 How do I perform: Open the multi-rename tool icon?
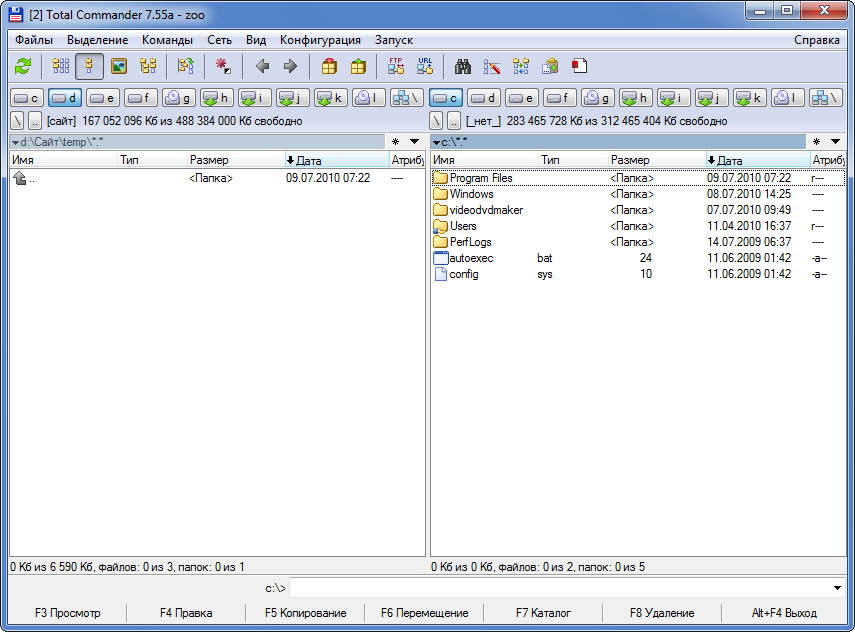pos(491,67)
